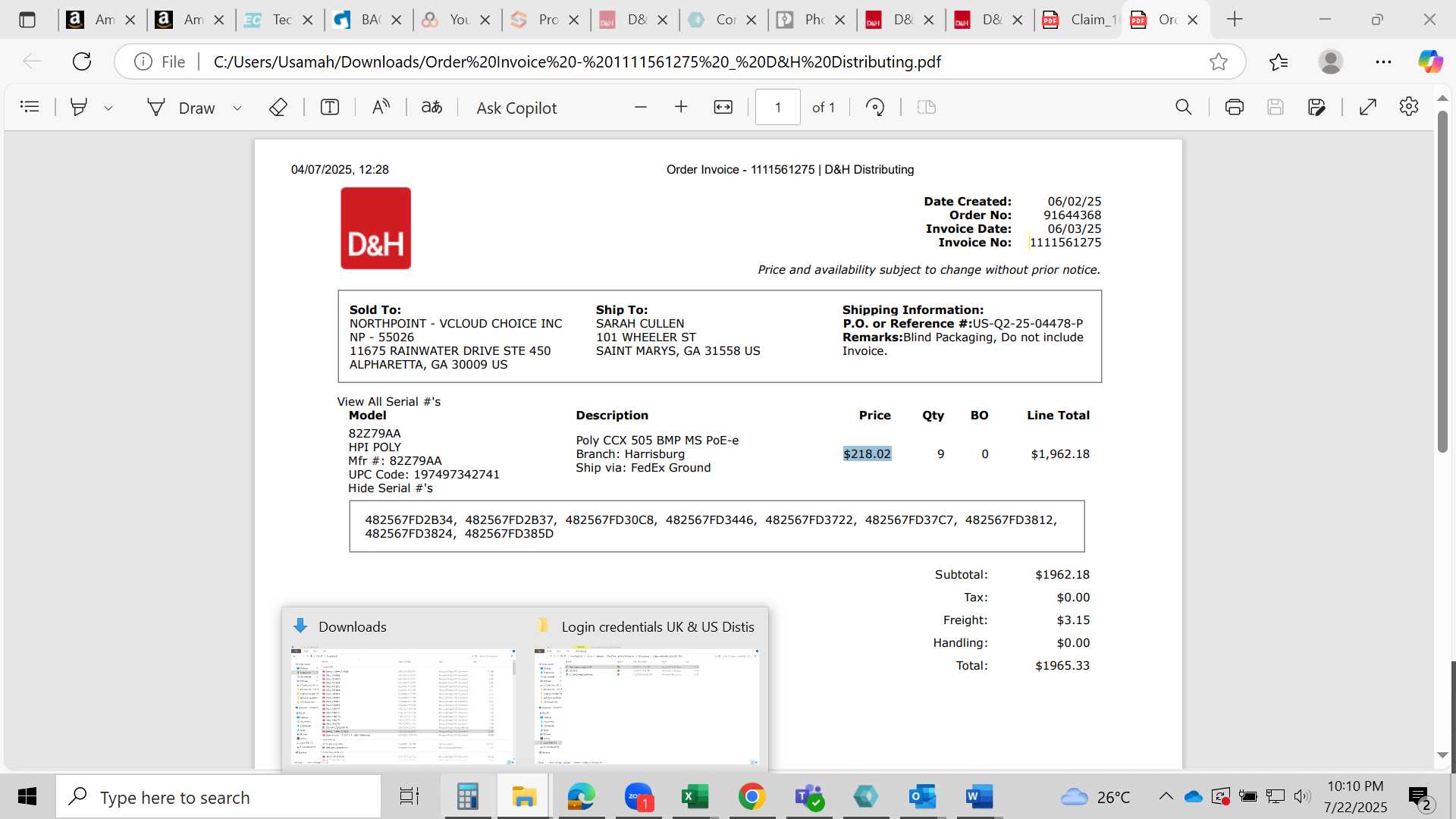The height and width of the screenshot is (819, 1456).
Task: Open Login credentials folder preview thumbnail
Action: click(646, 706)
